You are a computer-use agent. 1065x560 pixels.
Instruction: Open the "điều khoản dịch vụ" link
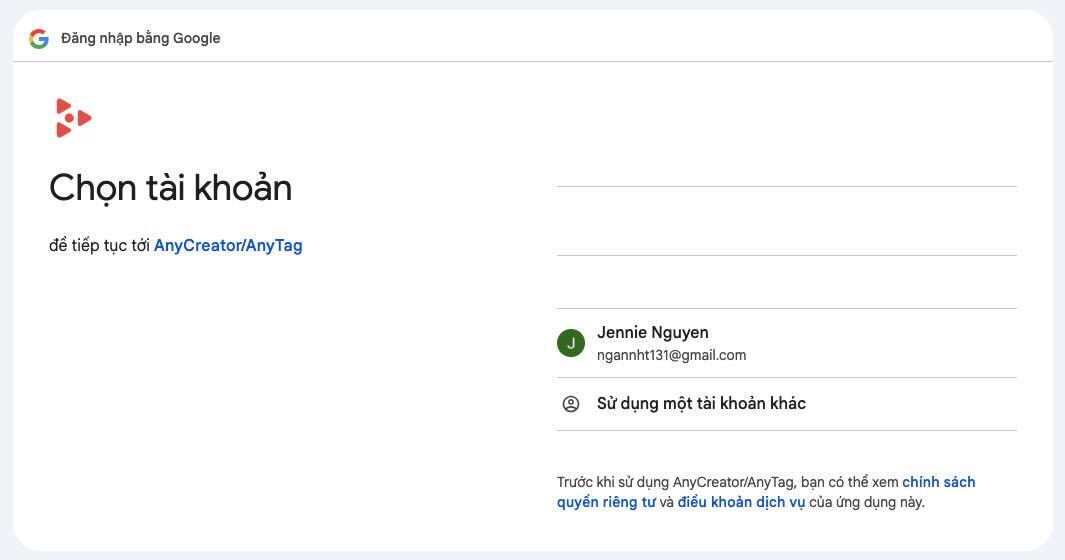click(x=741, y=502)
